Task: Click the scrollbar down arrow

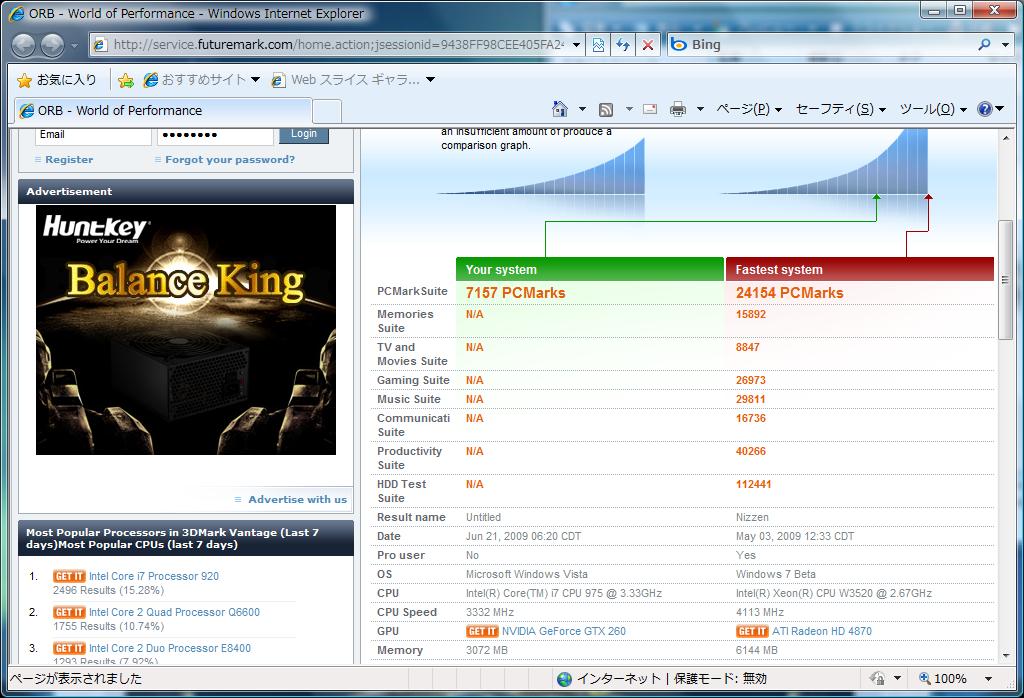Action: (x=1005, y=655)
